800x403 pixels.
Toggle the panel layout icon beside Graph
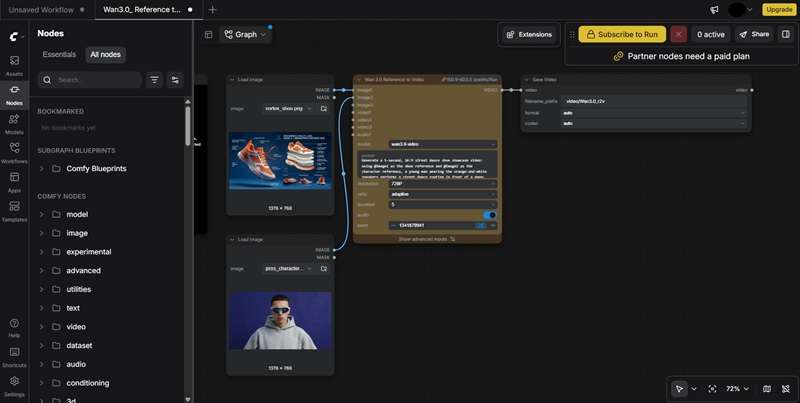(208, 35)
